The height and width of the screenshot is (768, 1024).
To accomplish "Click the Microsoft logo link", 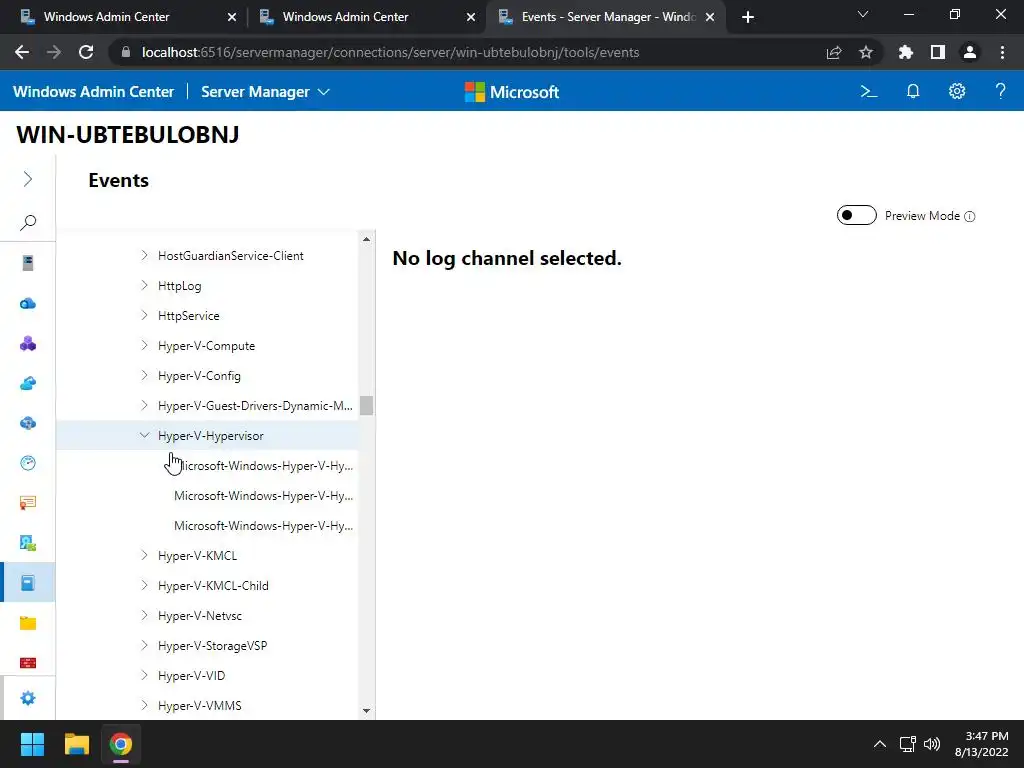I will point(512,92).
